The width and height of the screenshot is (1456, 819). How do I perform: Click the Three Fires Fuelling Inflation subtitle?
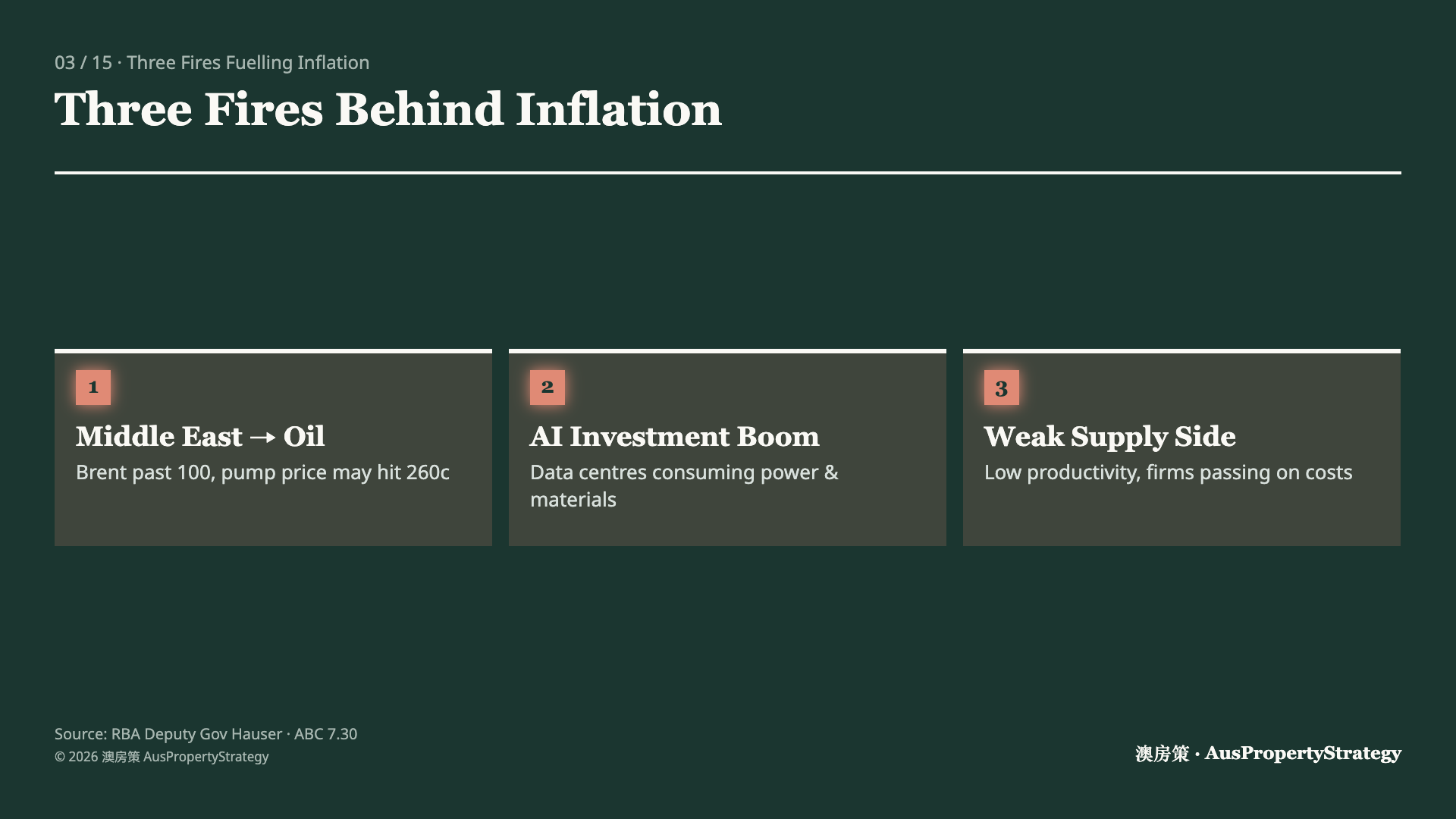point(248,63)
